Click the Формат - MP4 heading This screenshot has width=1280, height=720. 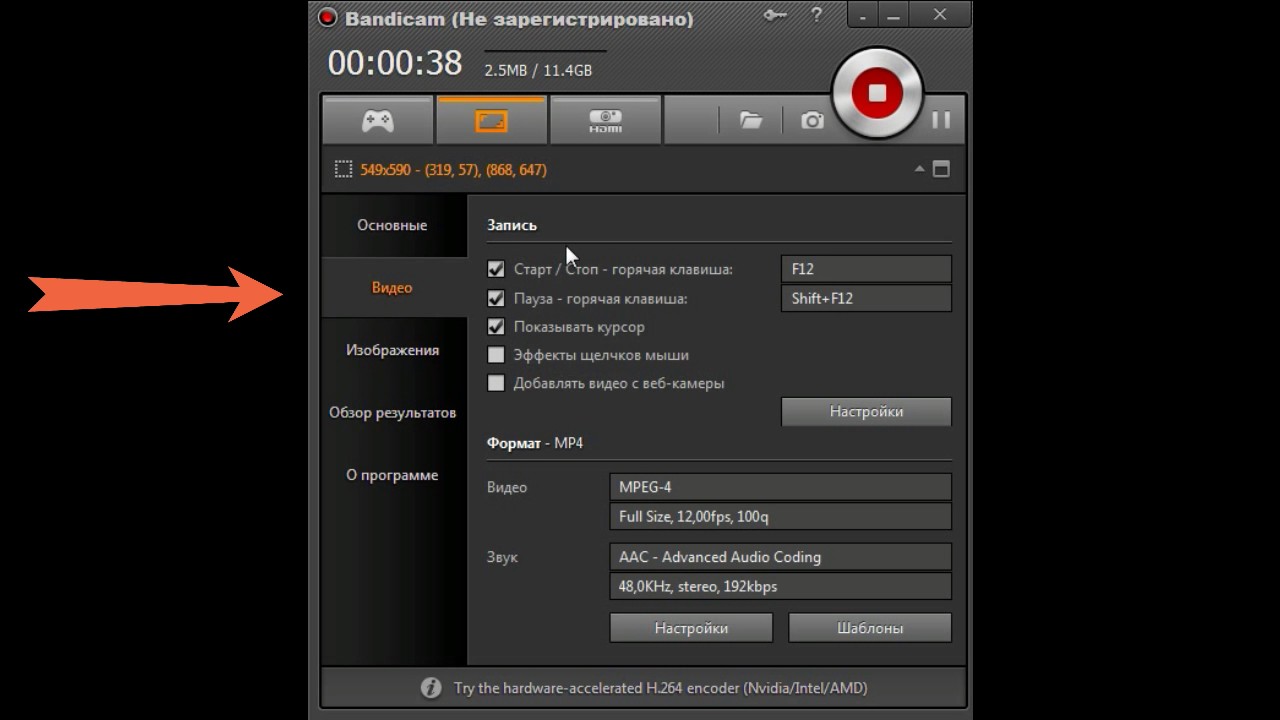pos(535,443)
